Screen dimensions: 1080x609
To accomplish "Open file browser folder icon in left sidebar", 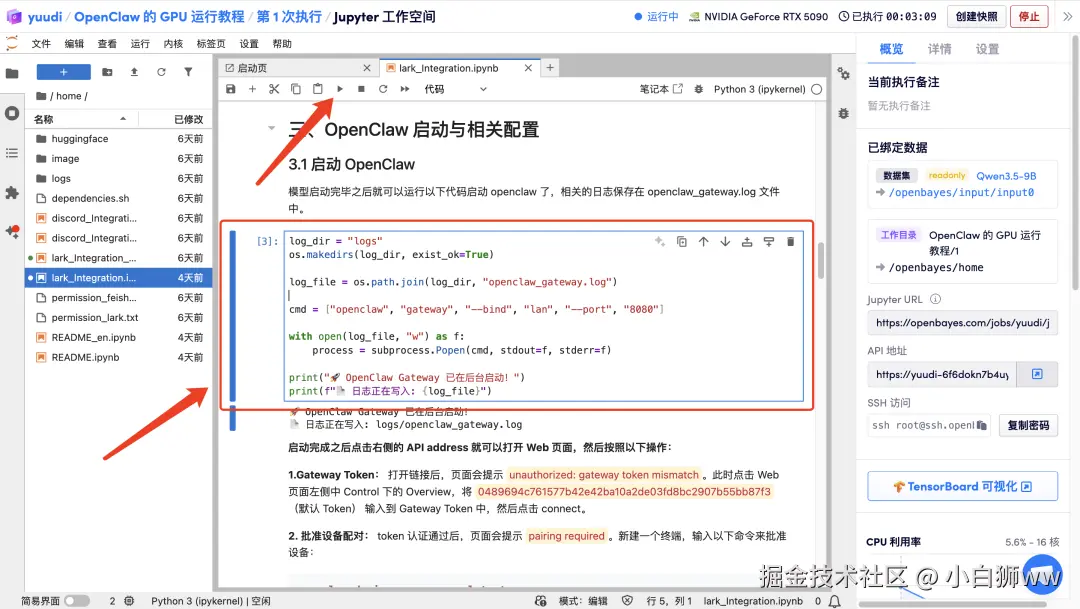I will coord(12,73).
